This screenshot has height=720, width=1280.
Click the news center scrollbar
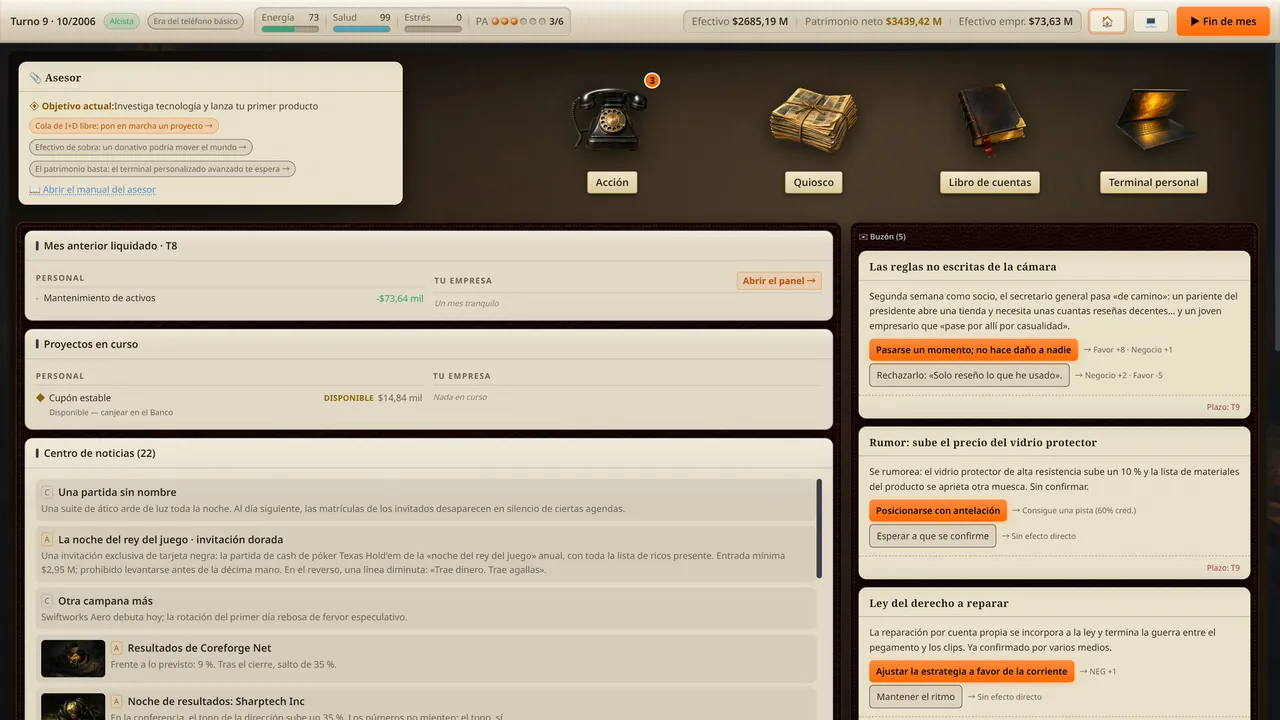coord(819,528)
